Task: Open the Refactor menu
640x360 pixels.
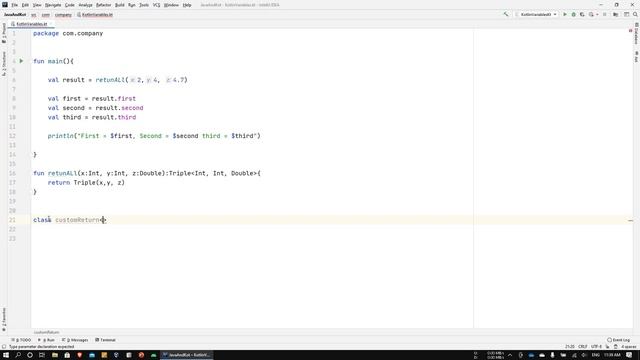Action: 103,5
